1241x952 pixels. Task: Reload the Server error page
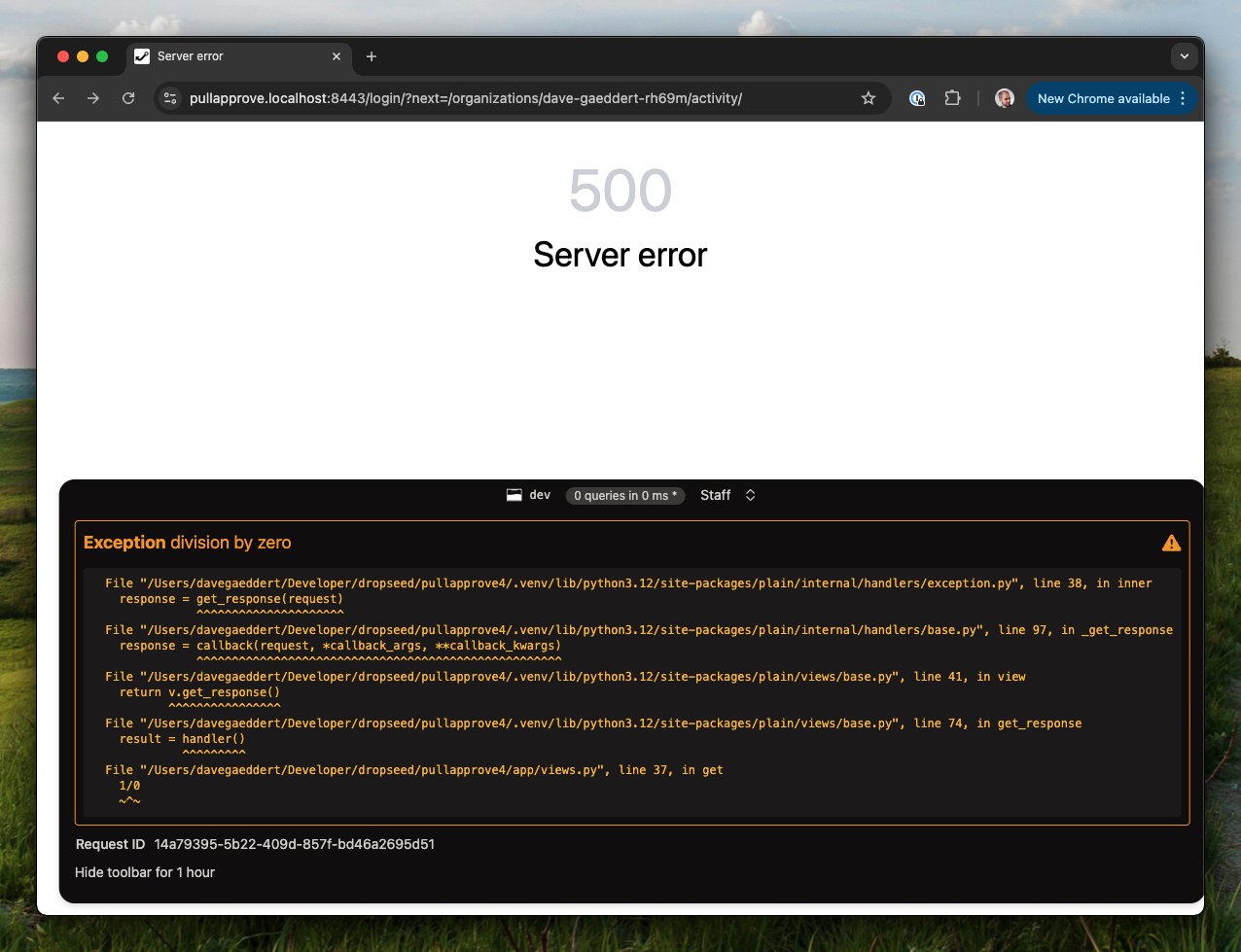[128, 98]
